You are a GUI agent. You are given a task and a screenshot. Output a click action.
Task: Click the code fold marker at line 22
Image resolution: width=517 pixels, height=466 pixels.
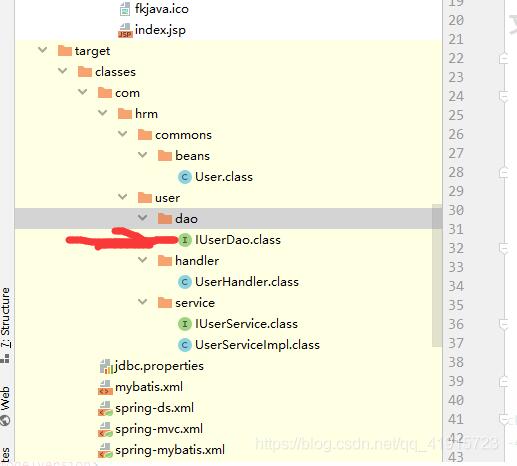pos(504,59)
